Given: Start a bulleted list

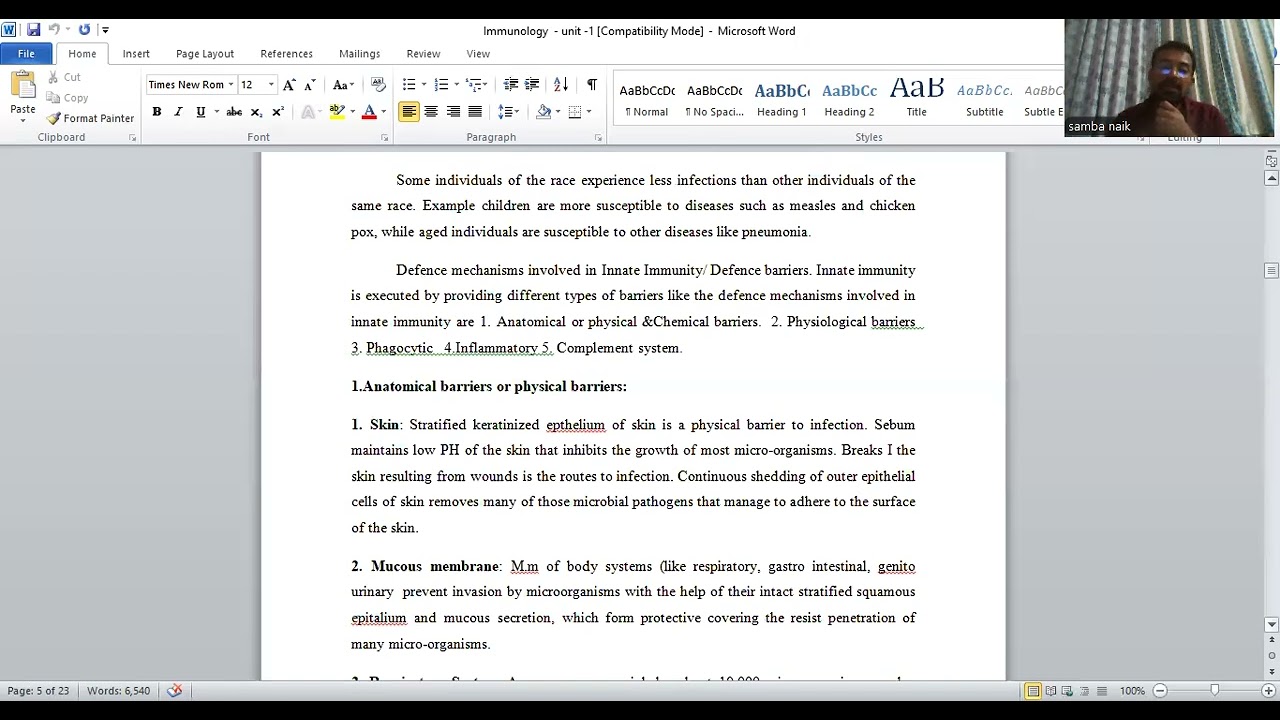Looking at the screenshot, I should pyautogui.click(x=409, y=85).
